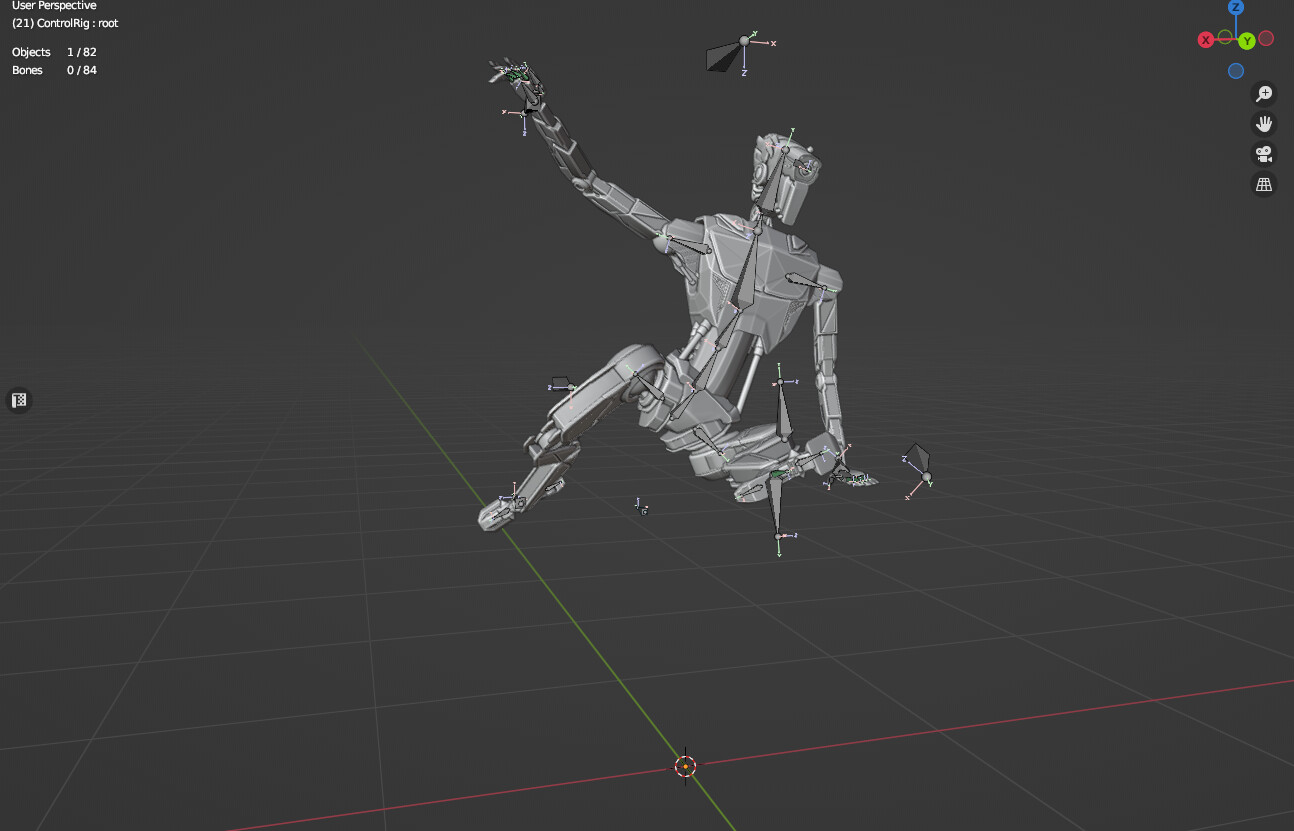The image size is (1294, 831).
Task: Click the red X axis on the gizmo
Action: pyautogui.click(x=1205, y=39)
